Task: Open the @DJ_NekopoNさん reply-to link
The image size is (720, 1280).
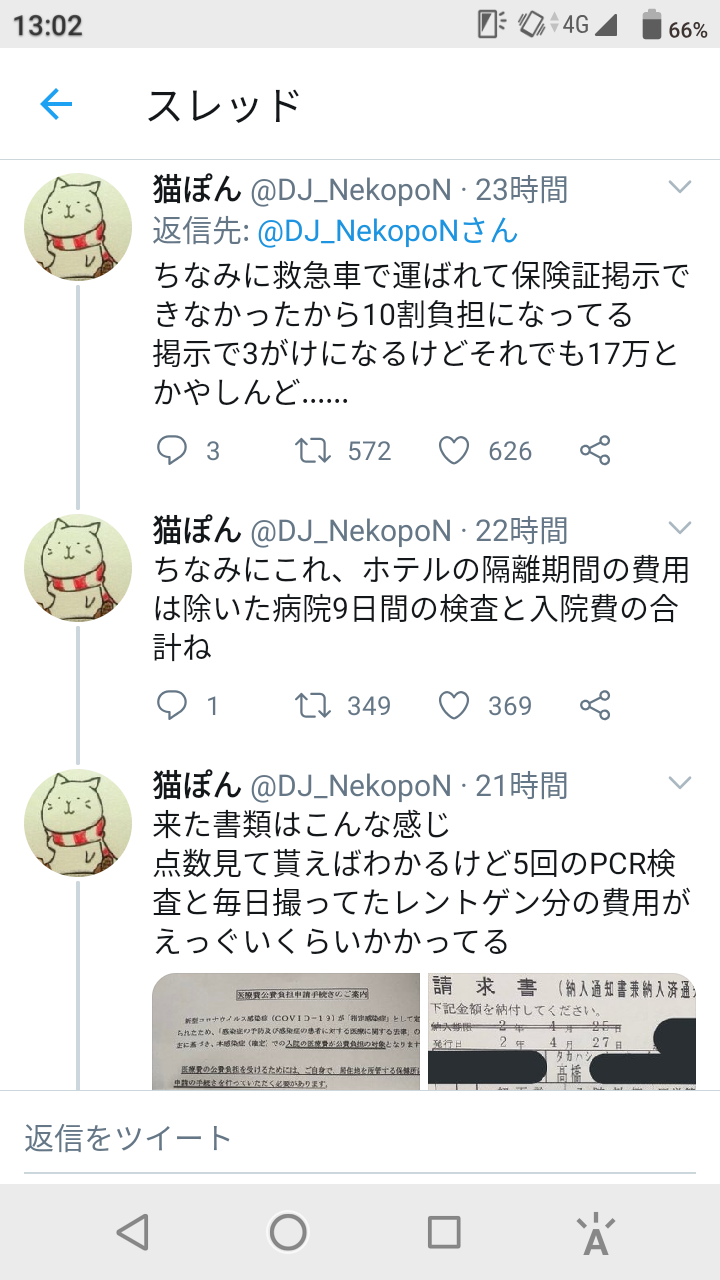Action: click(x=388, y=231)
